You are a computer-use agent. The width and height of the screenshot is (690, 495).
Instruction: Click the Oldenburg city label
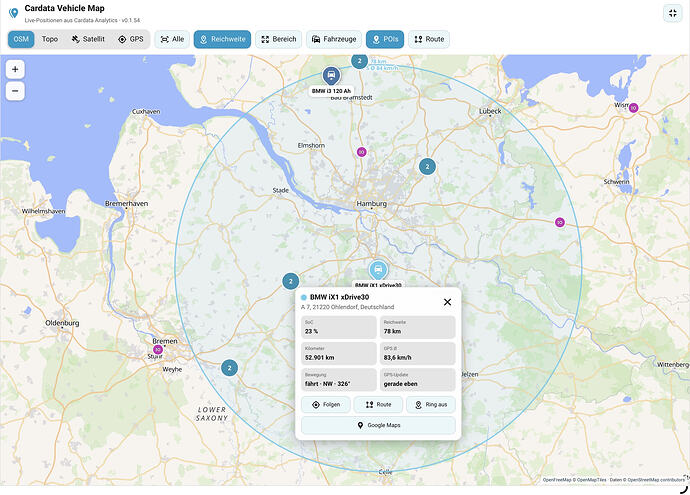tap(62, 323)
